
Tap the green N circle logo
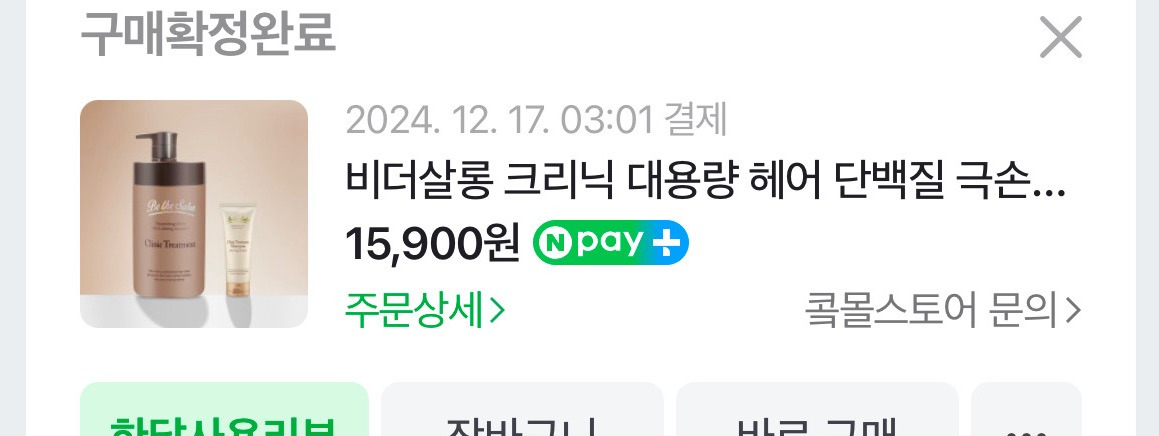[x=555, y=243]
